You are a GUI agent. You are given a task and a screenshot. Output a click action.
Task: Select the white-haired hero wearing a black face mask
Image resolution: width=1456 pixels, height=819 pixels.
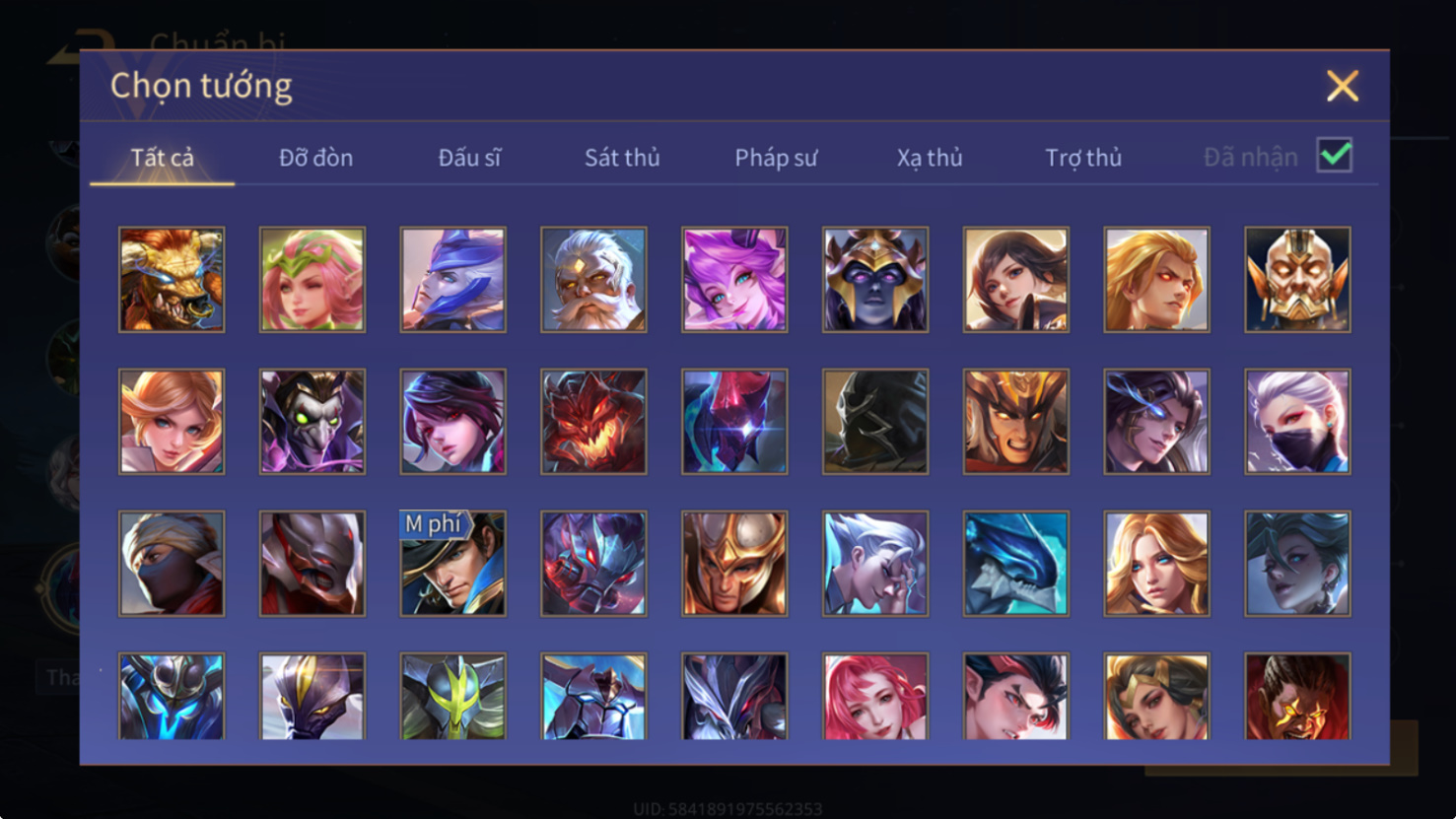[1297, 422]
